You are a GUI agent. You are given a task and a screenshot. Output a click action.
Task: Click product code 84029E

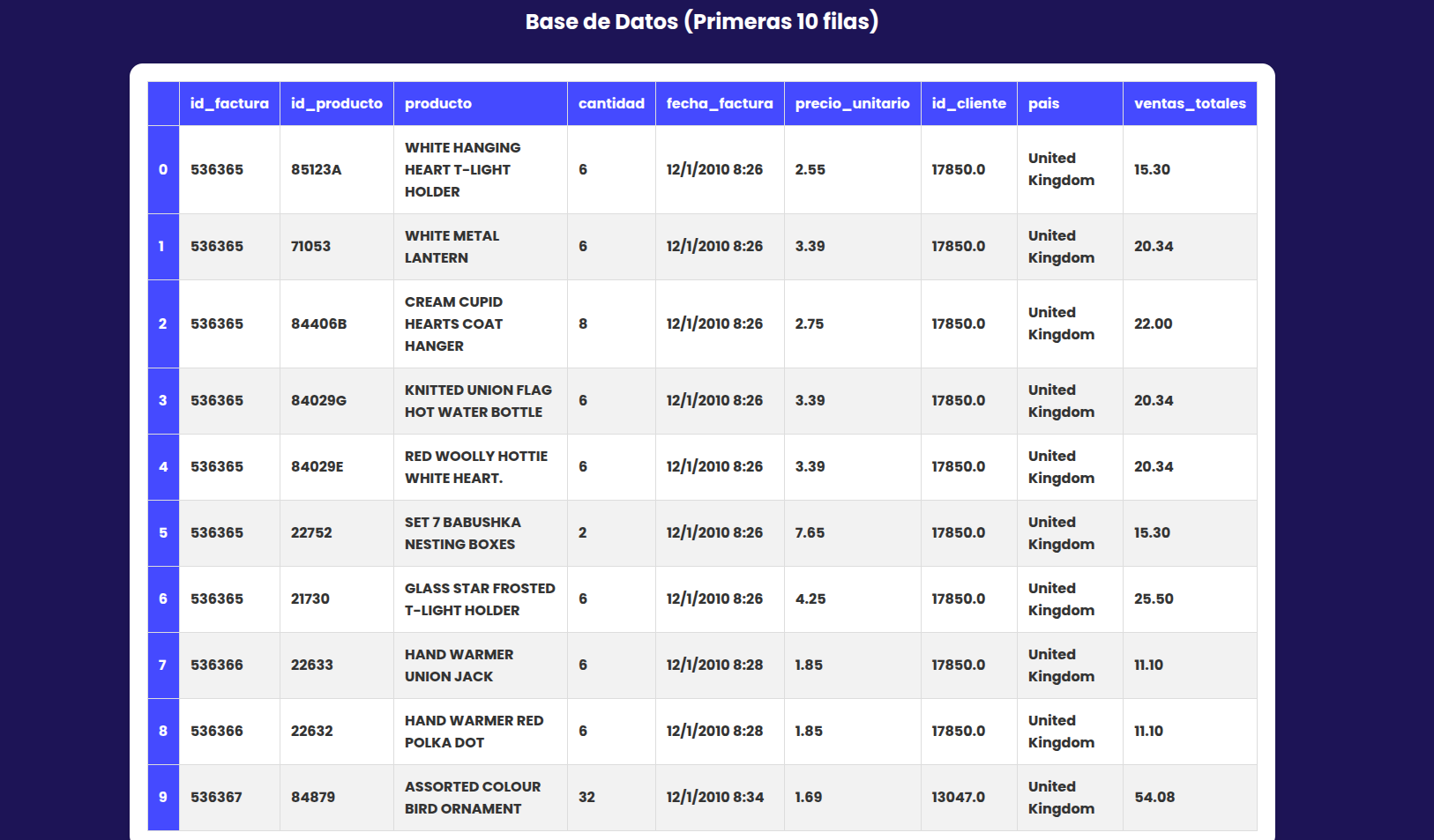tap(317, 467)
